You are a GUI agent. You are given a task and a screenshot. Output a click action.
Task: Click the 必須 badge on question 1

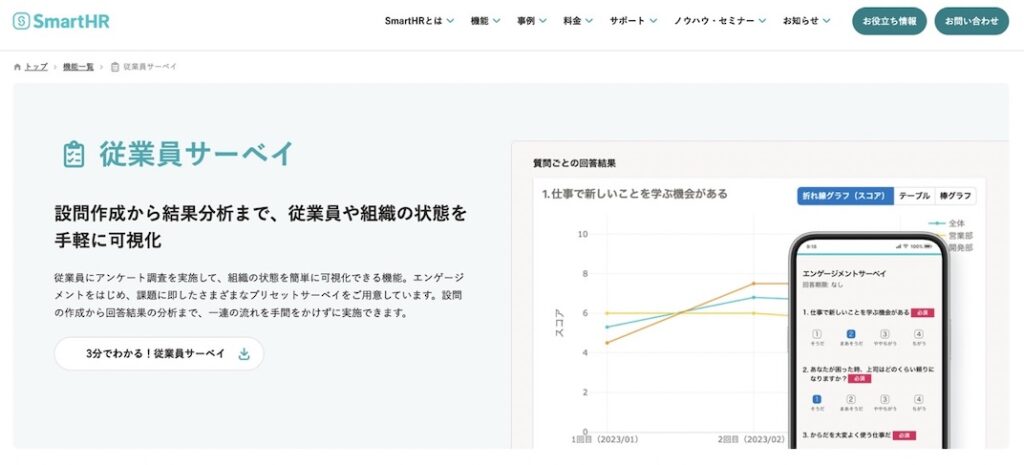(921, 312)
